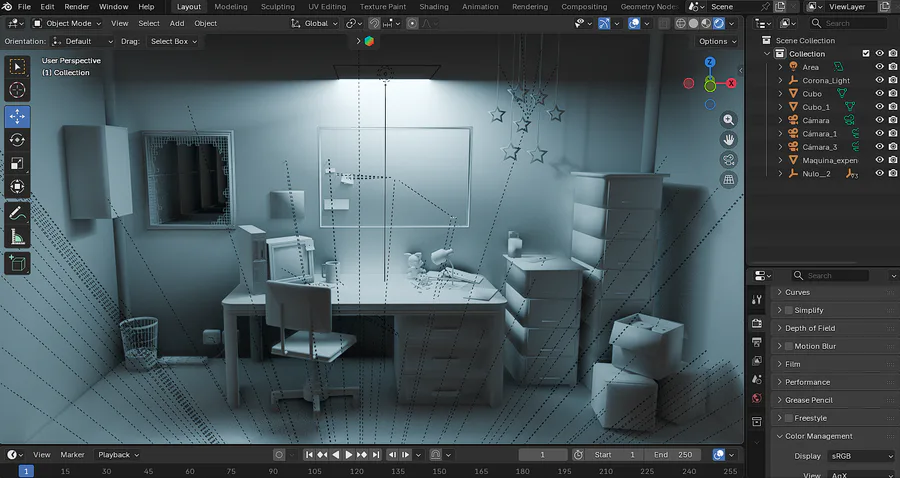Select the Rotate tool
Viewport: 900px width, 478px height.
coord(17,140)
